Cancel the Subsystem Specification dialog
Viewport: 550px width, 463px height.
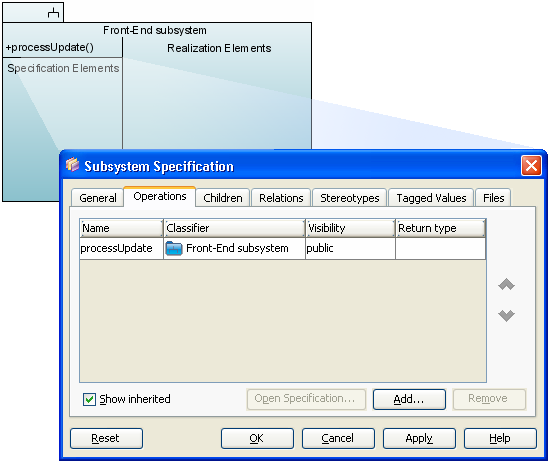tap(338, 438)
